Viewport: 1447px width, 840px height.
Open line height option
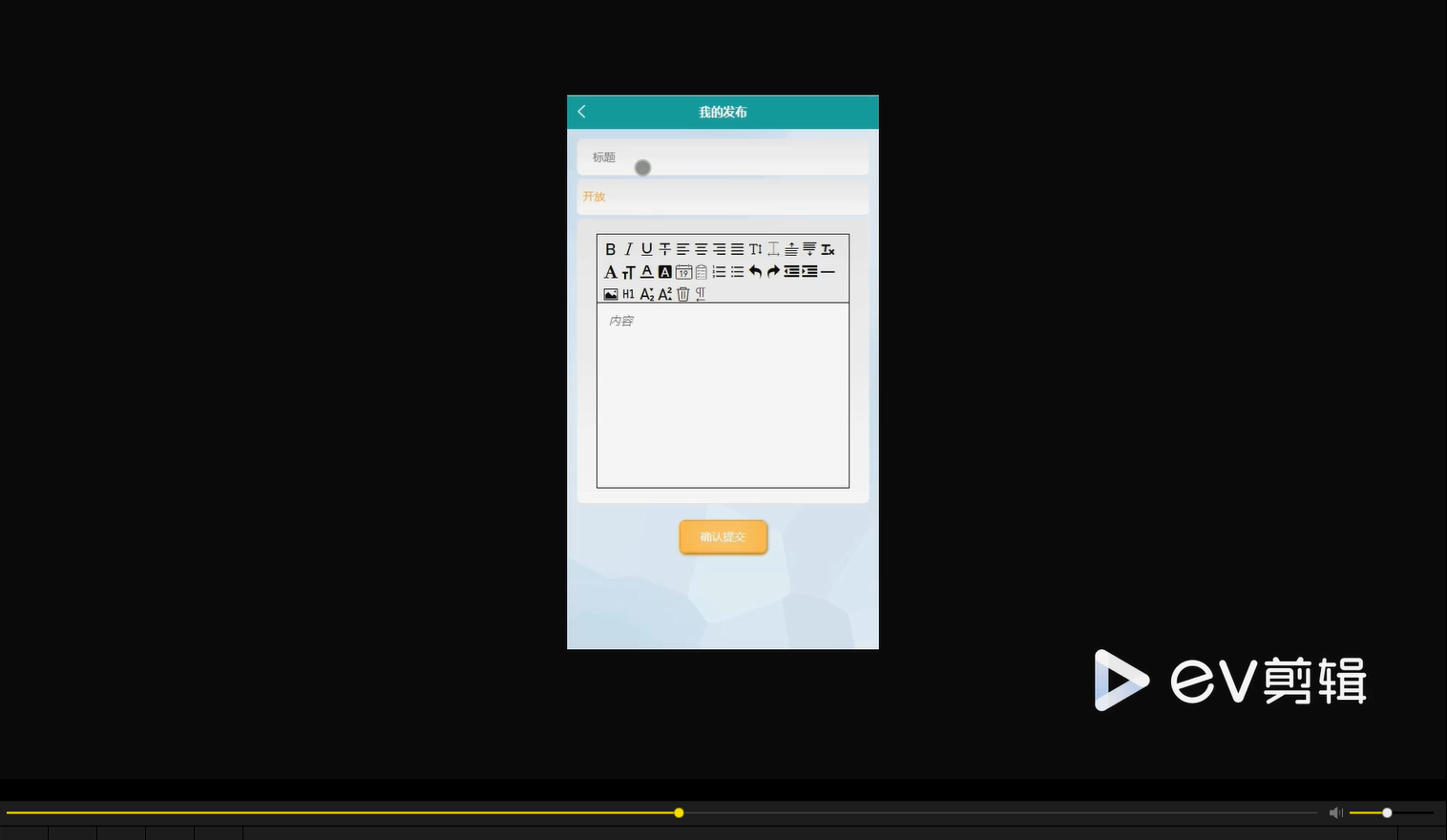point(756,249)
